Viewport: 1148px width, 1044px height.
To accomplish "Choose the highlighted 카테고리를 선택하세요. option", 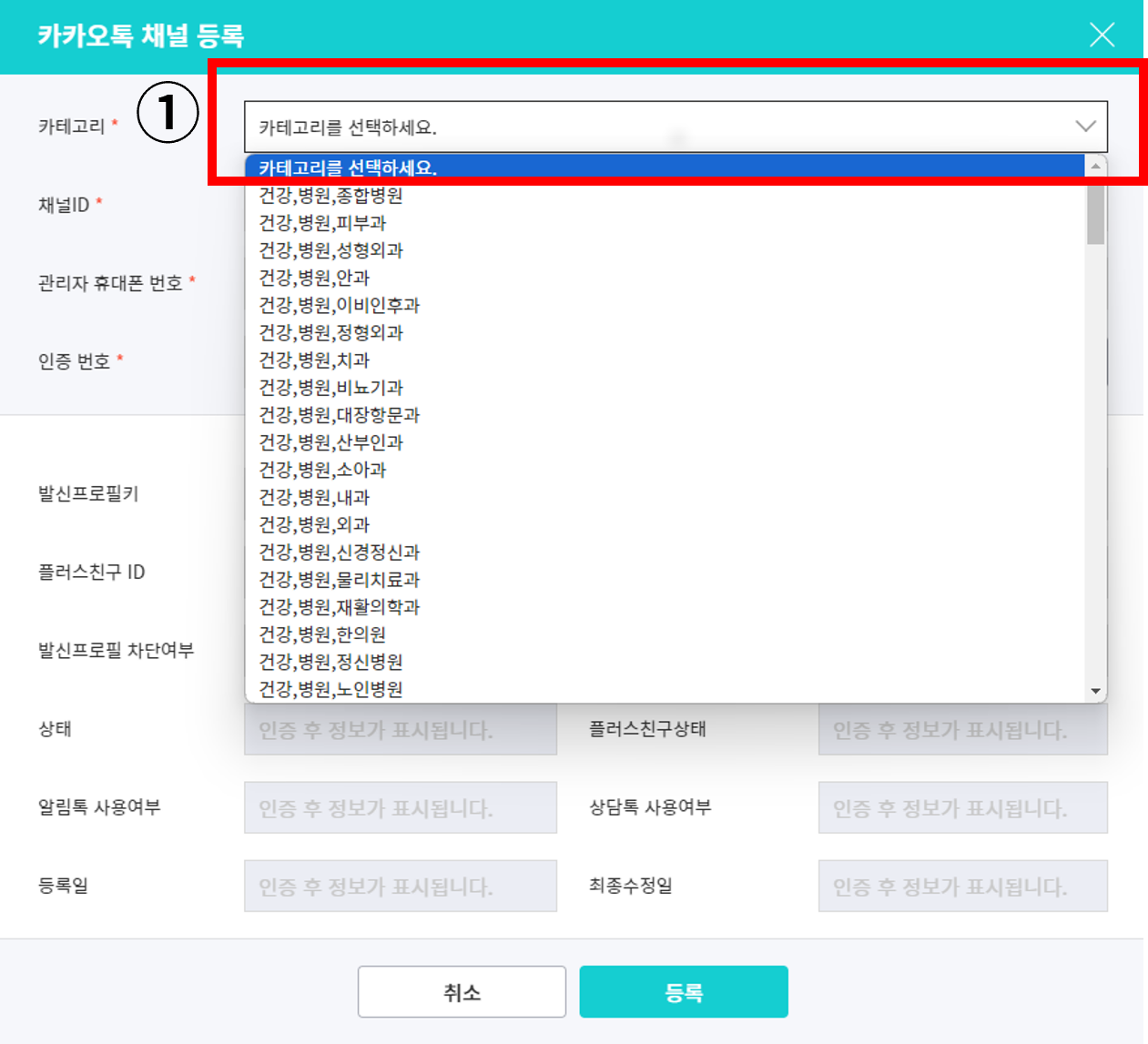I will tap(665, 167).
